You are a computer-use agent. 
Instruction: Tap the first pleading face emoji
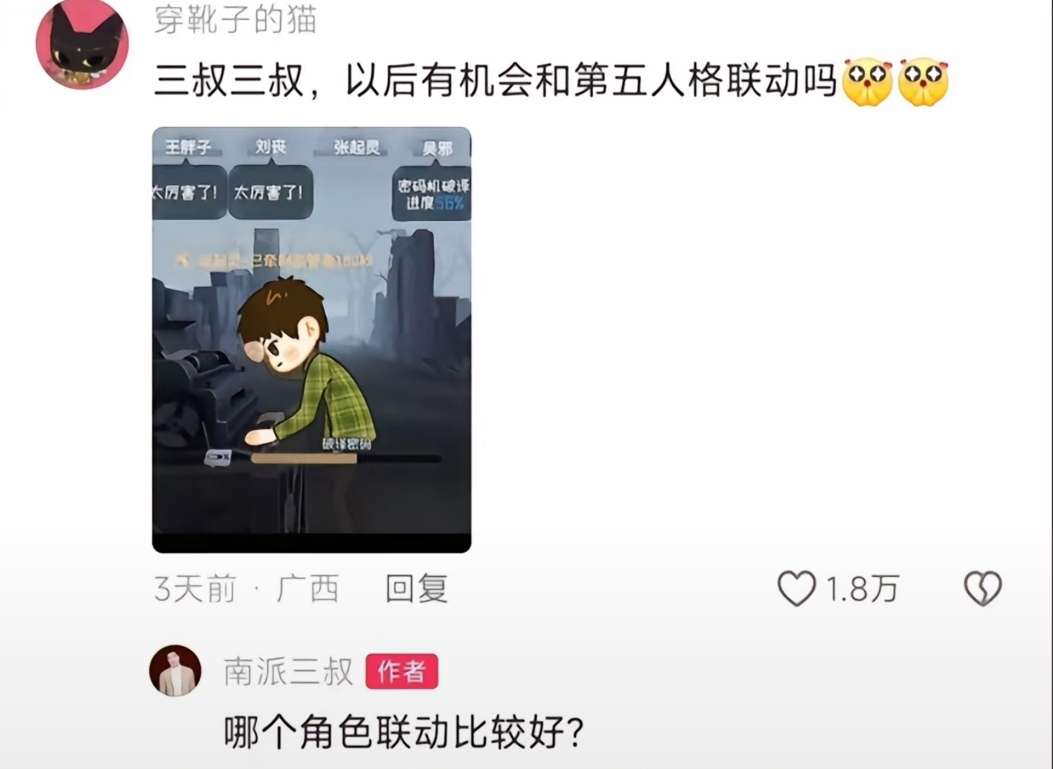[868, 82]
